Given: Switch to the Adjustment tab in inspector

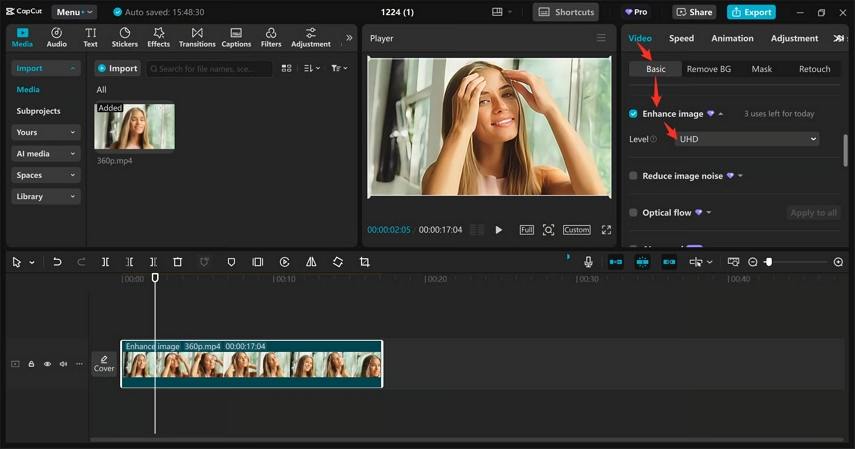Looking at the screenshot, I should 794,38.
